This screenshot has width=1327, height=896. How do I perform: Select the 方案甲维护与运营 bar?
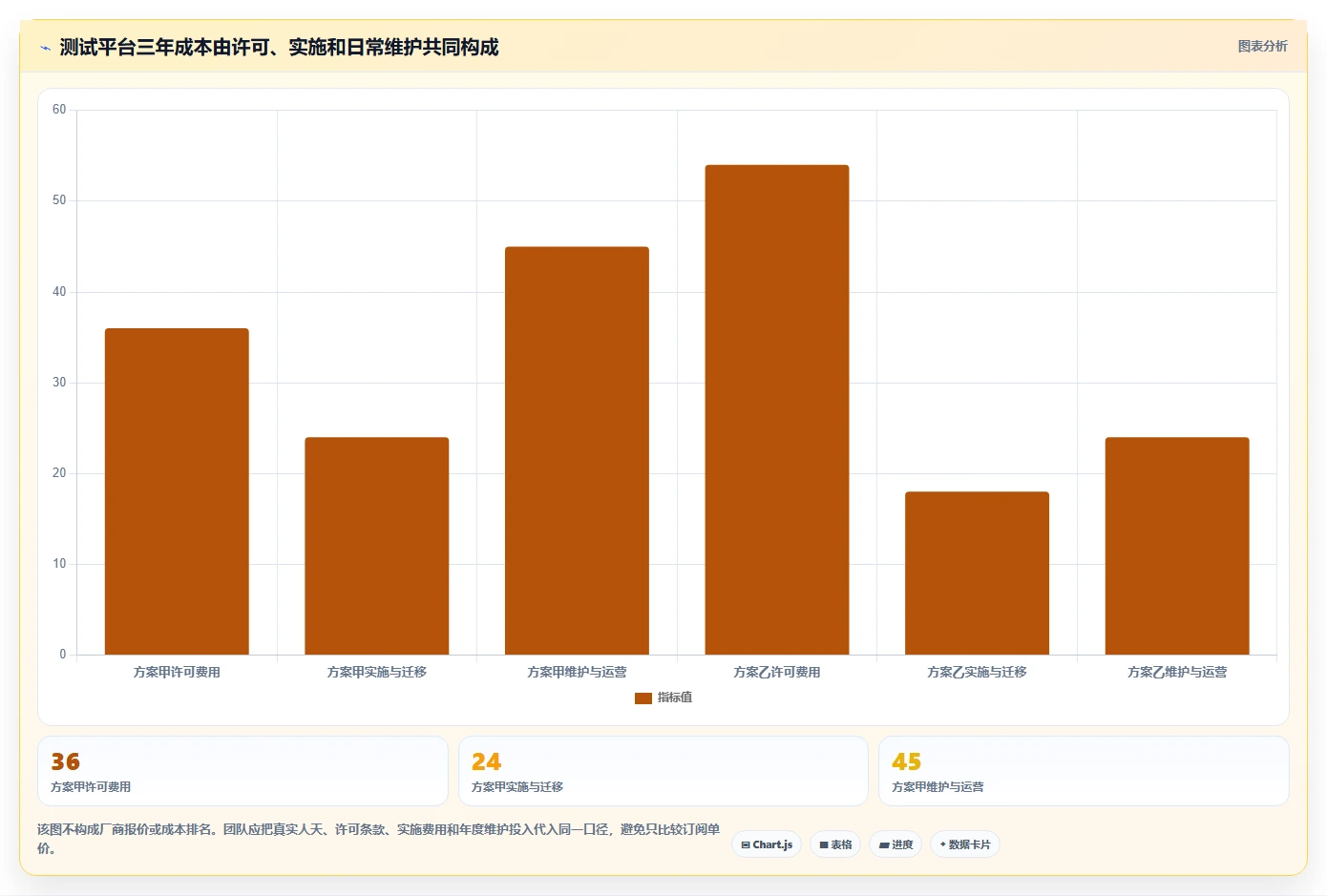click(577, 450)
